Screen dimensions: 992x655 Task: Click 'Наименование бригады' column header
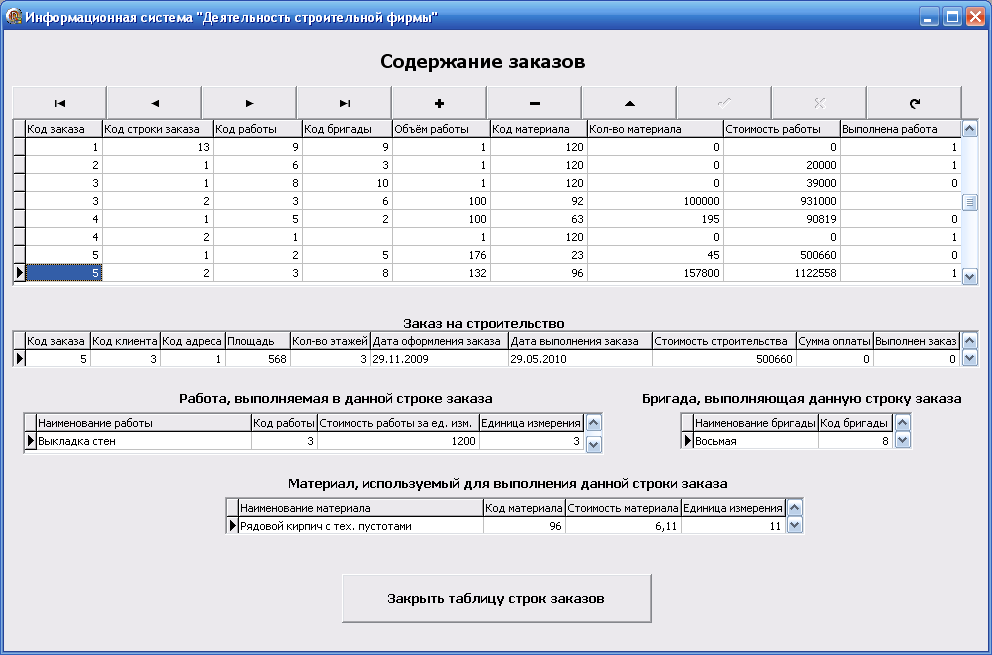click(x=755, y=423)
